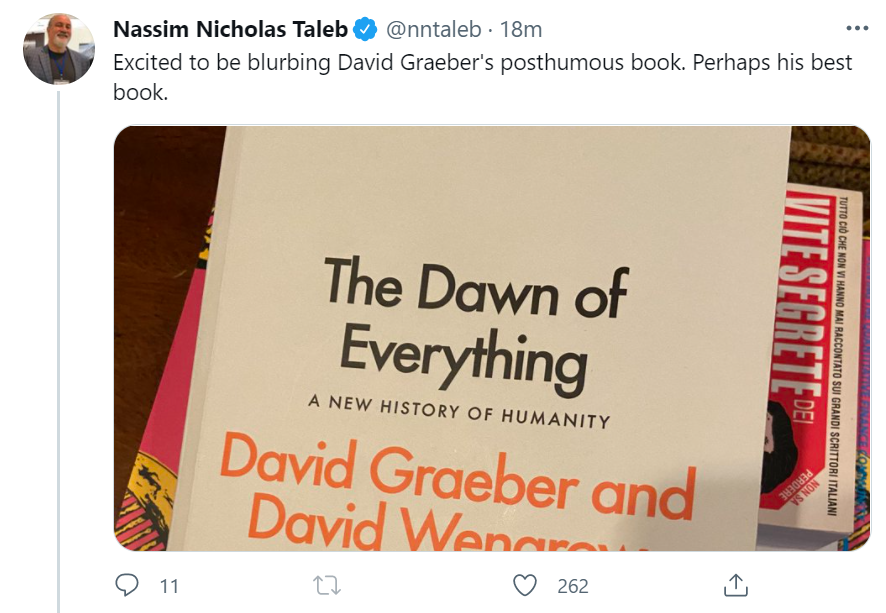This screenshot has width=886, height=613.
Task: Click the vertical thread line below avatar
Action: point(58,350)
